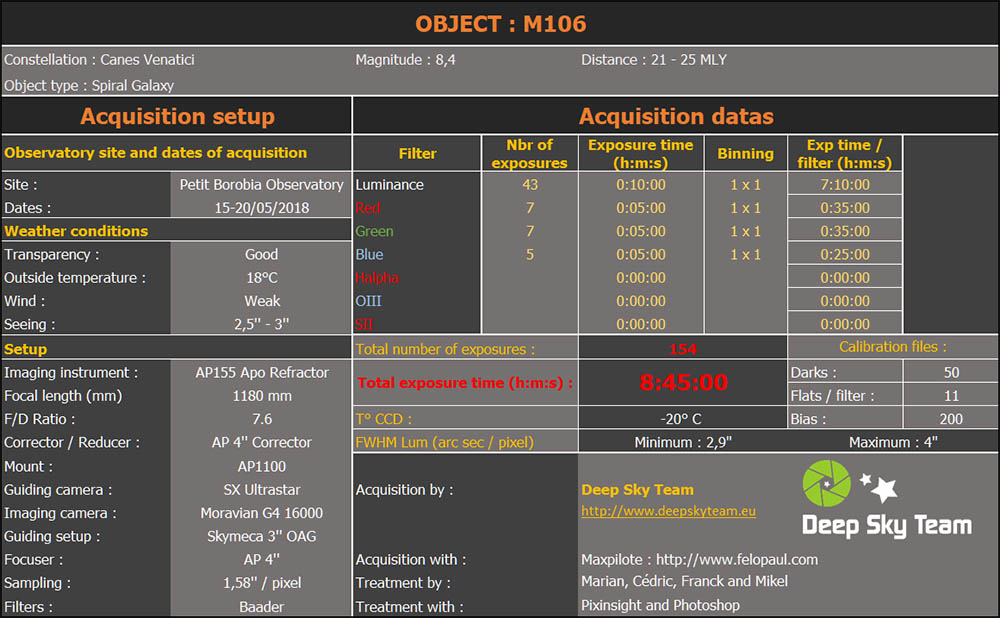The height and width of the screenshot is (618, 1000).
Task: Select the Acquisition setup section header
Action: coord(177,116)
